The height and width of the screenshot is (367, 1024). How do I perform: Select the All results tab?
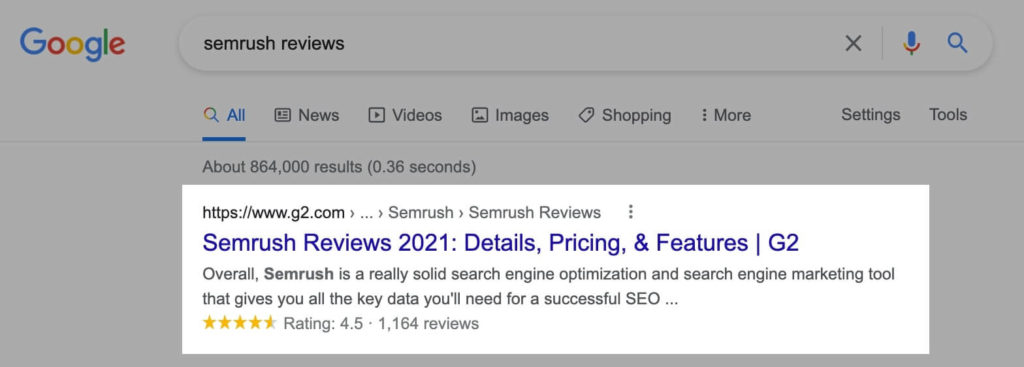tap(224, 116)
